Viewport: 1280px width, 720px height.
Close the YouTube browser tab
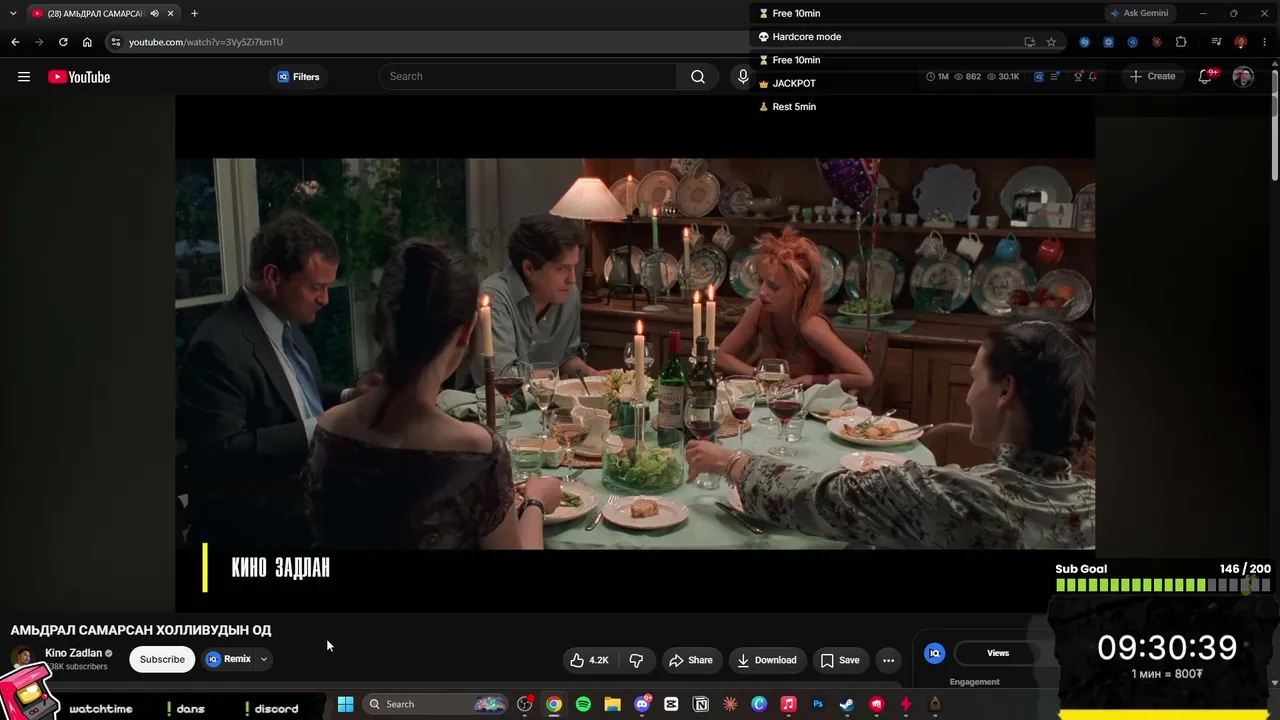click(171, 13)
